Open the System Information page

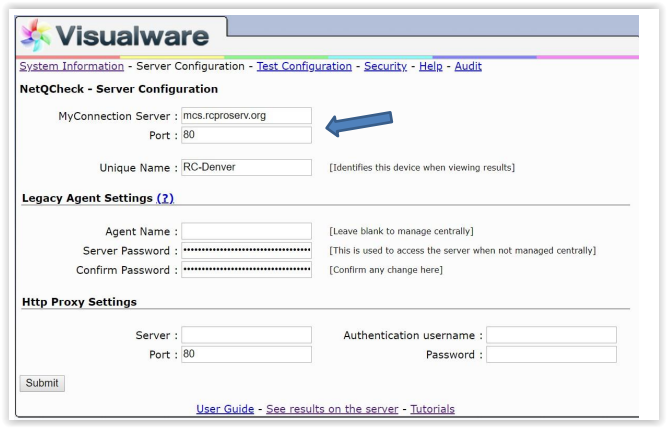coord(71,66)
